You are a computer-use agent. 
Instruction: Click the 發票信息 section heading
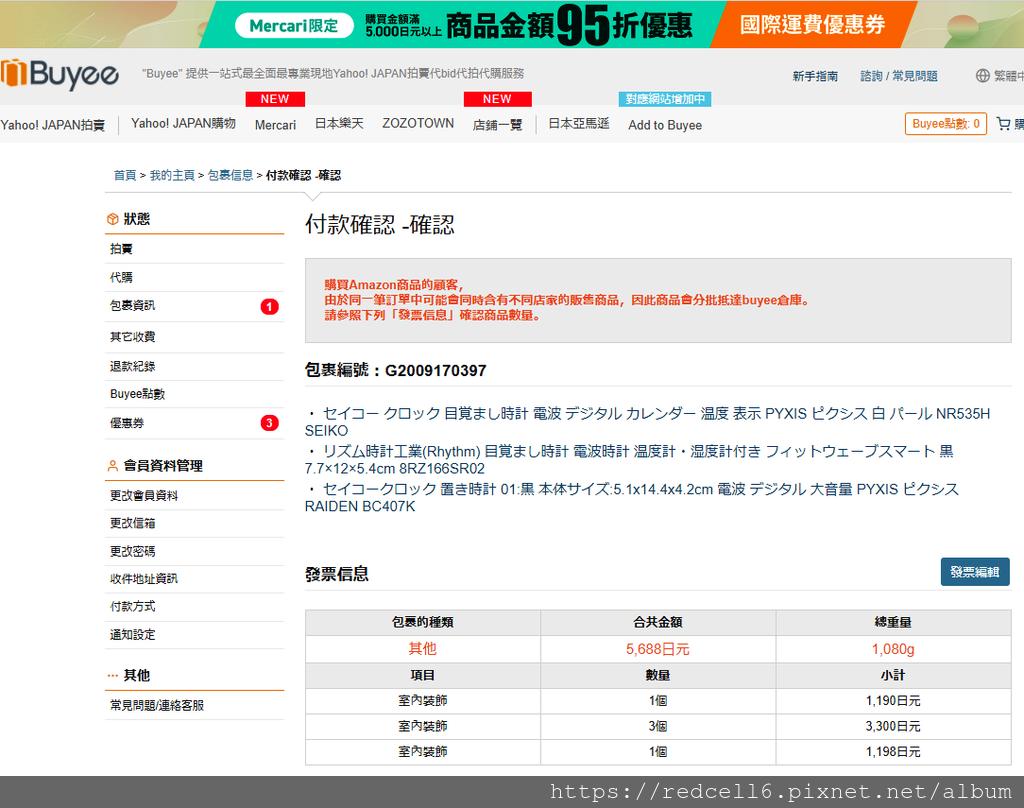337,574
